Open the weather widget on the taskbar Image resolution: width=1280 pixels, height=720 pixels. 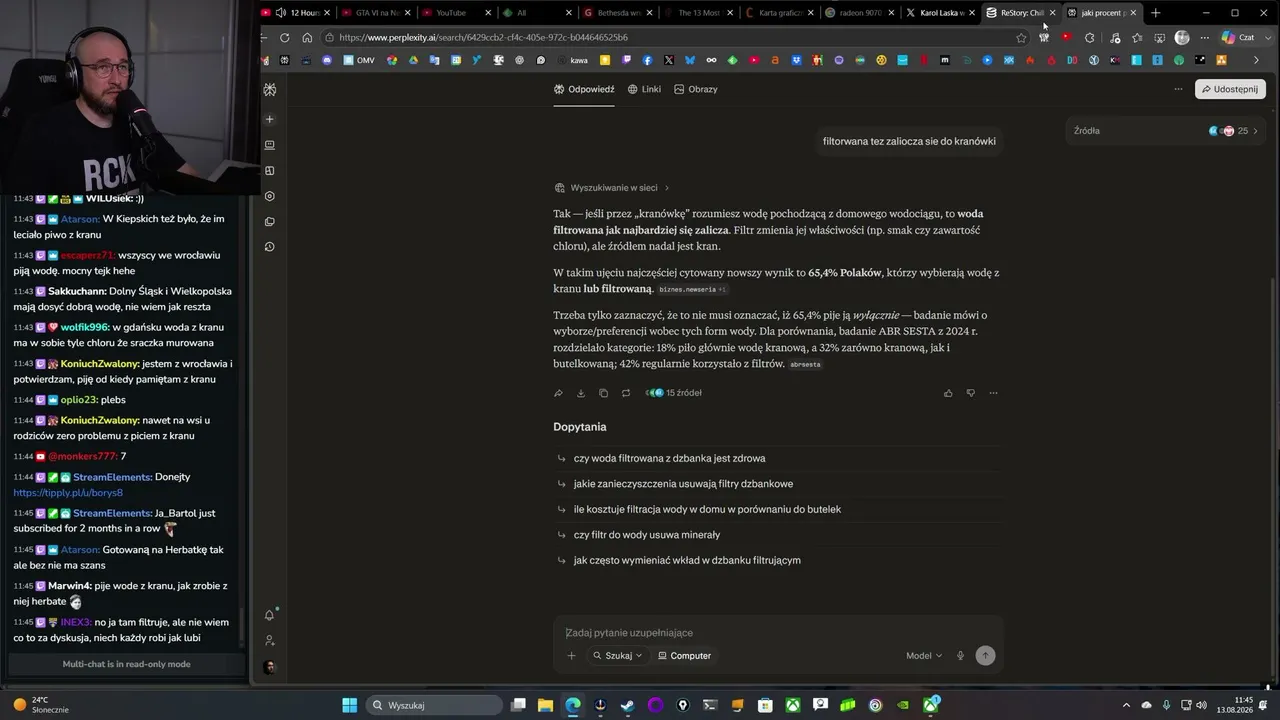click(40, 705)
